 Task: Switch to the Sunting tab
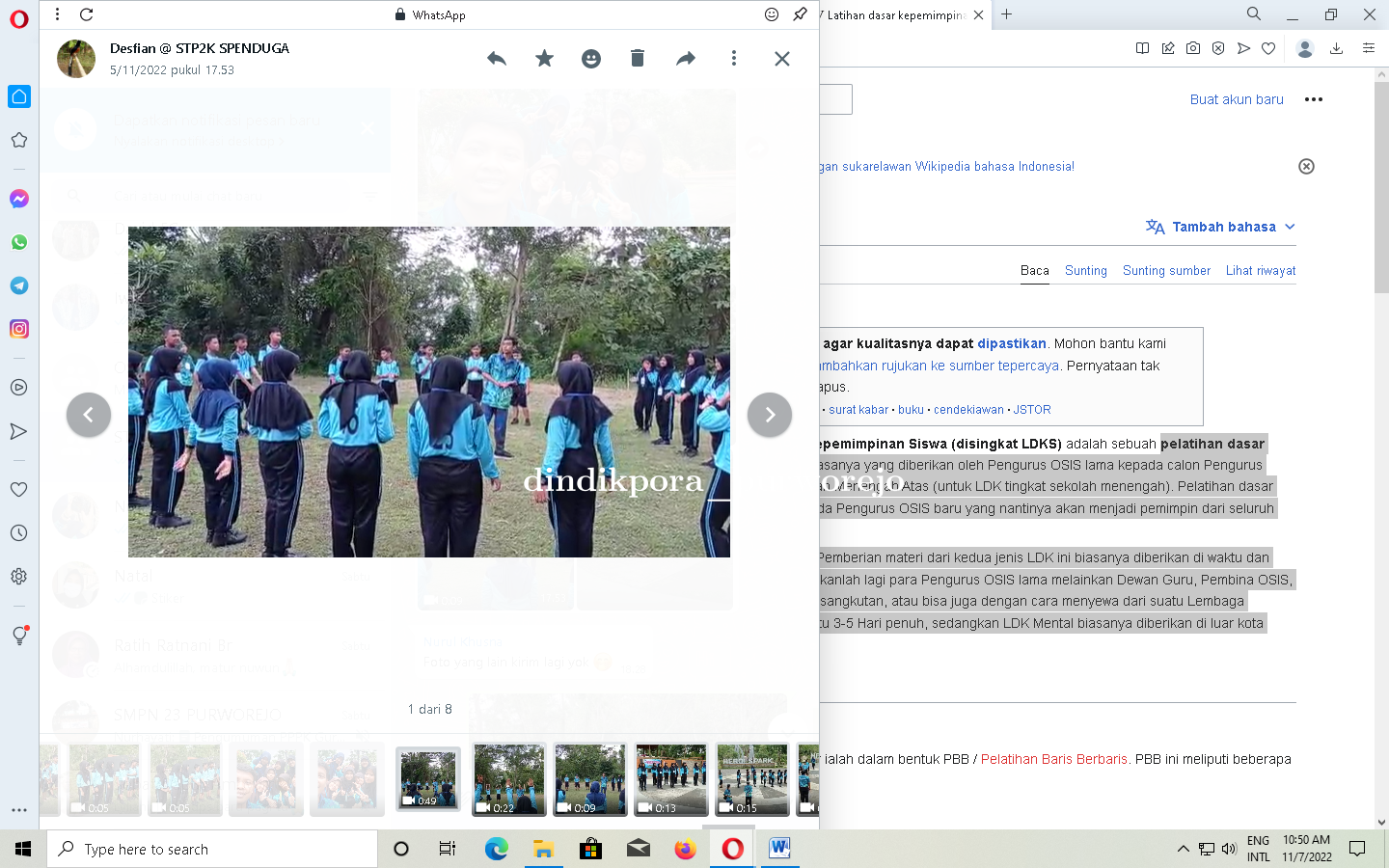click(1086, 271)
